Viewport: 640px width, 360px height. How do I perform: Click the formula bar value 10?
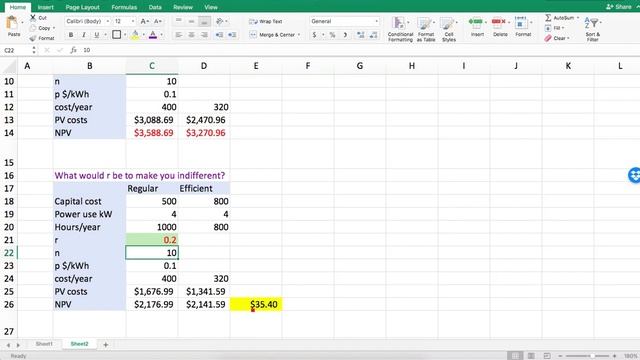(87, 50)
